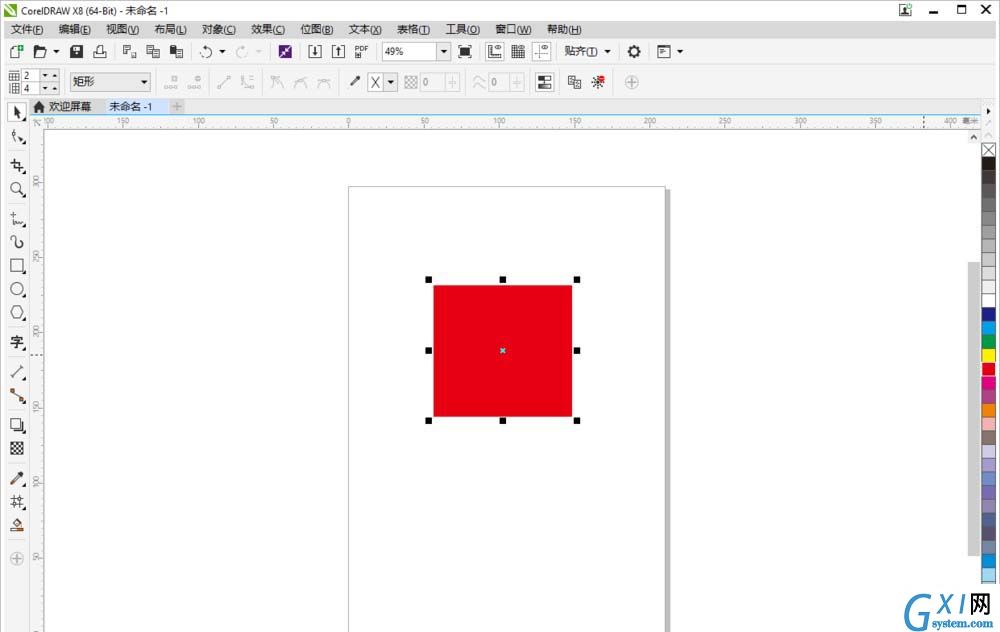Image resolution: width=1000 pixels, height=632 pixels.
Task: Click the red rectangle on canvas
Action: pos(503,350)
